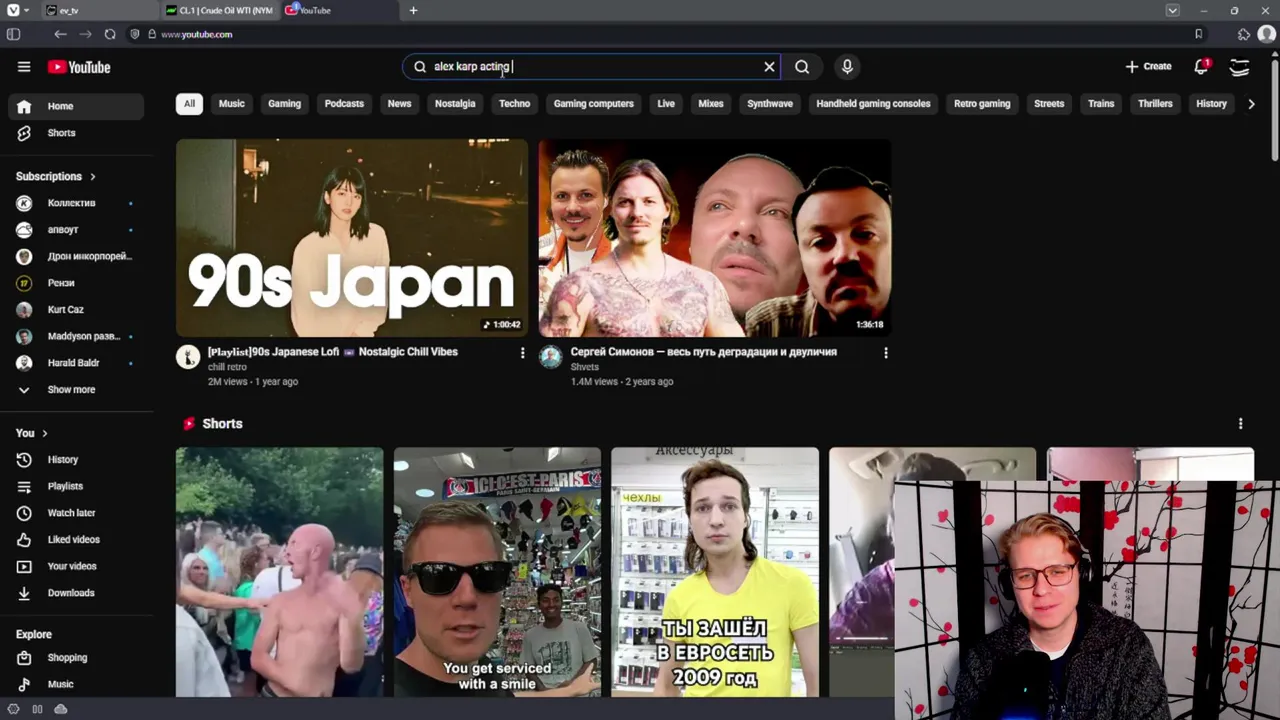This screenshot has height=720, width=1280.
Task: Open the Сергей Симонов video thumbnail
Action: 714,238
